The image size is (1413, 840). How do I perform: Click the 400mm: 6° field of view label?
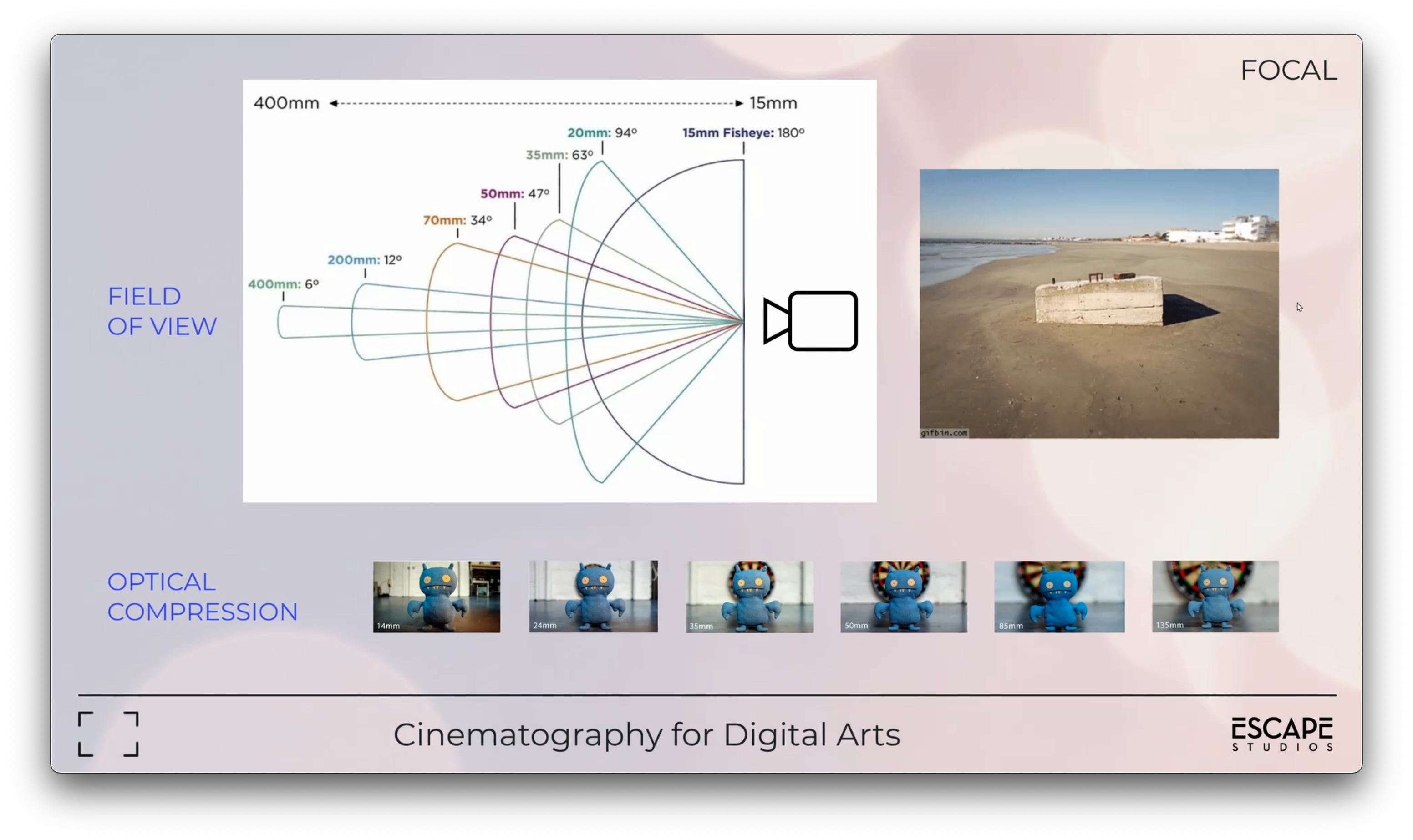pyautogui.click(x=283, y=283)
